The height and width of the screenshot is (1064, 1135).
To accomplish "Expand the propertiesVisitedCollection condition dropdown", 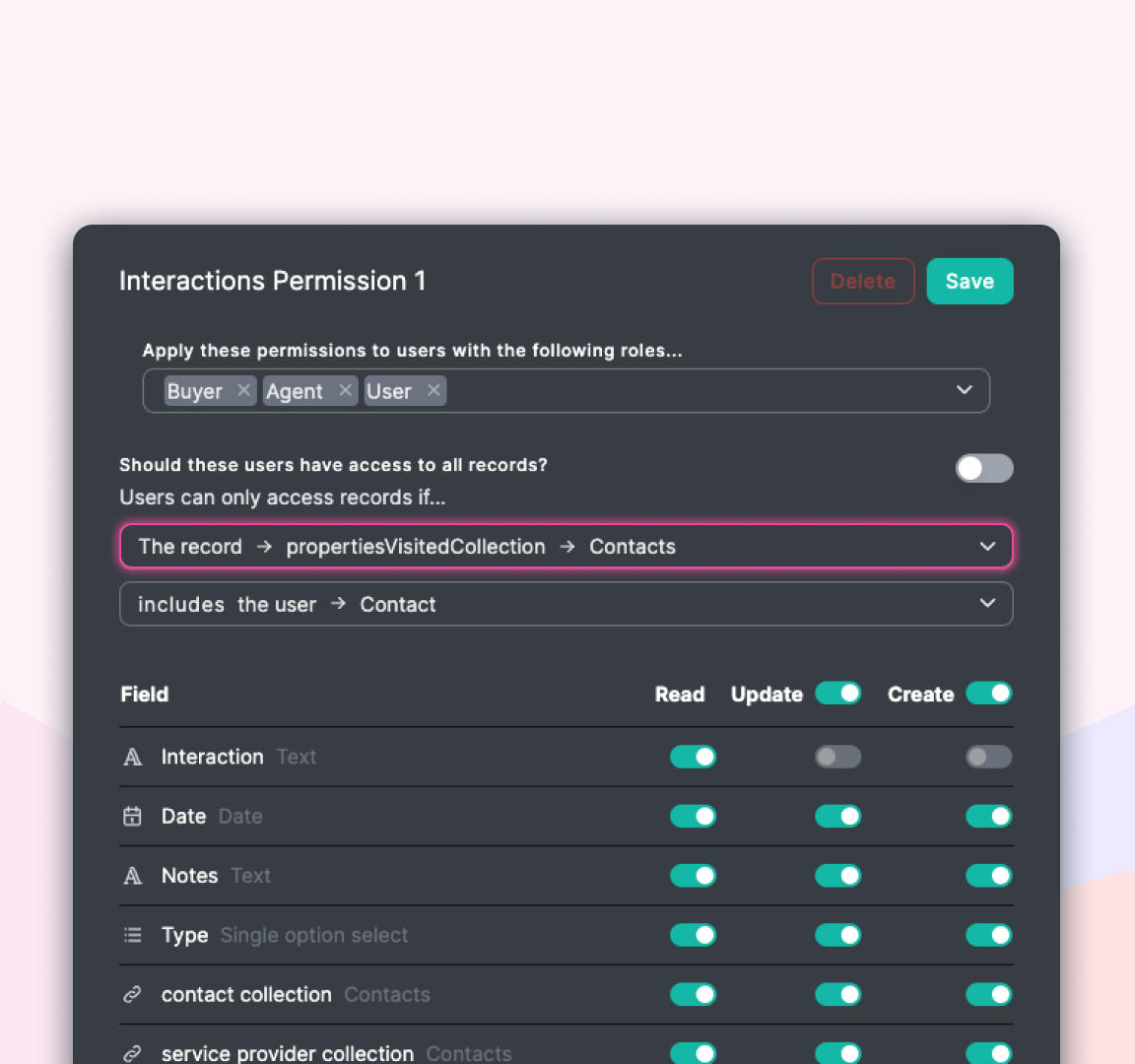I will 987,547.
